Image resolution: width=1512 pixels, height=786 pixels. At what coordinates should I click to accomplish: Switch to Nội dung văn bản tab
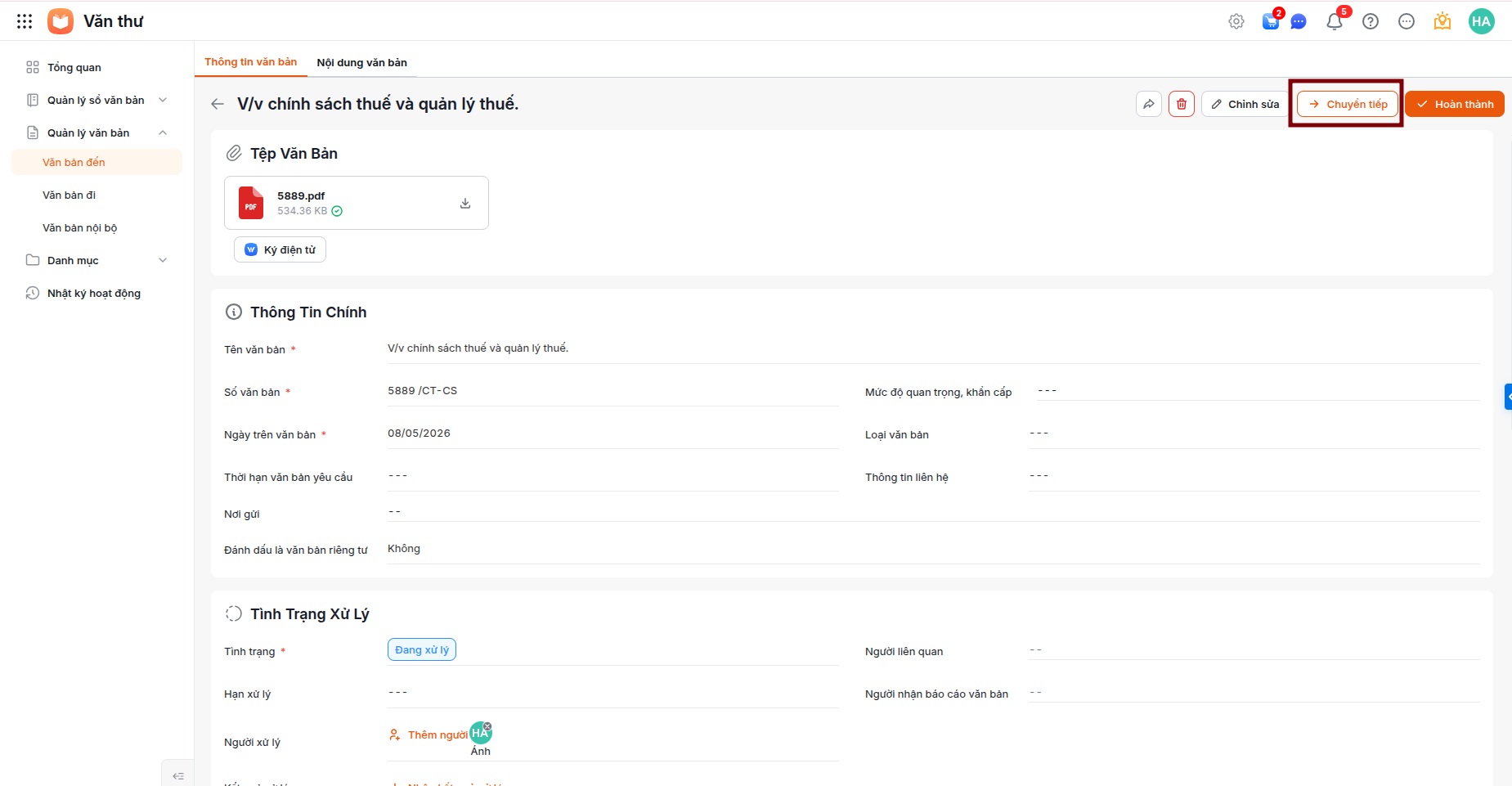click(362, 62)
